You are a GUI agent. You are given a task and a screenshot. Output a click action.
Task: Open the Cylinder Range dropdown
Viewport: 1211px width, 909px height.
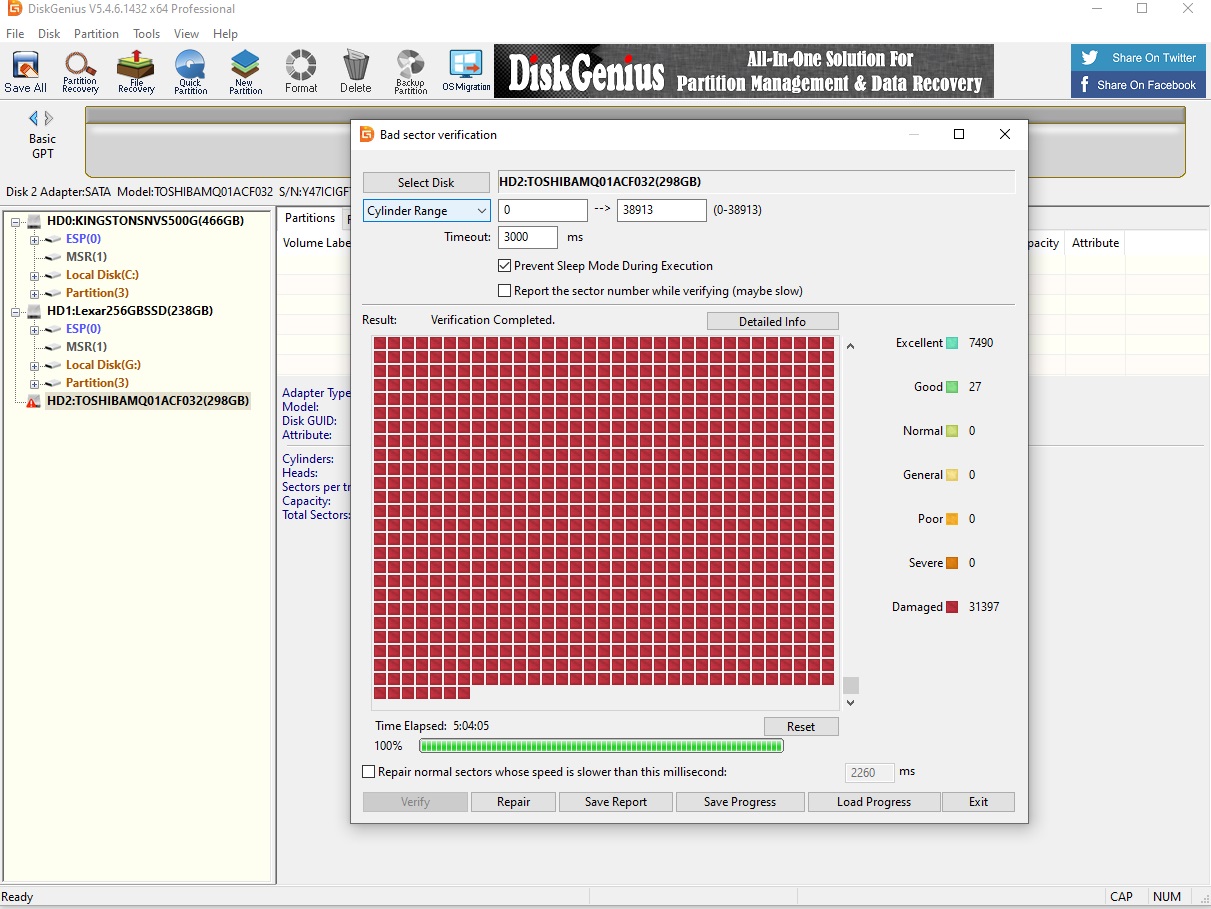click(x=426, y=211)
